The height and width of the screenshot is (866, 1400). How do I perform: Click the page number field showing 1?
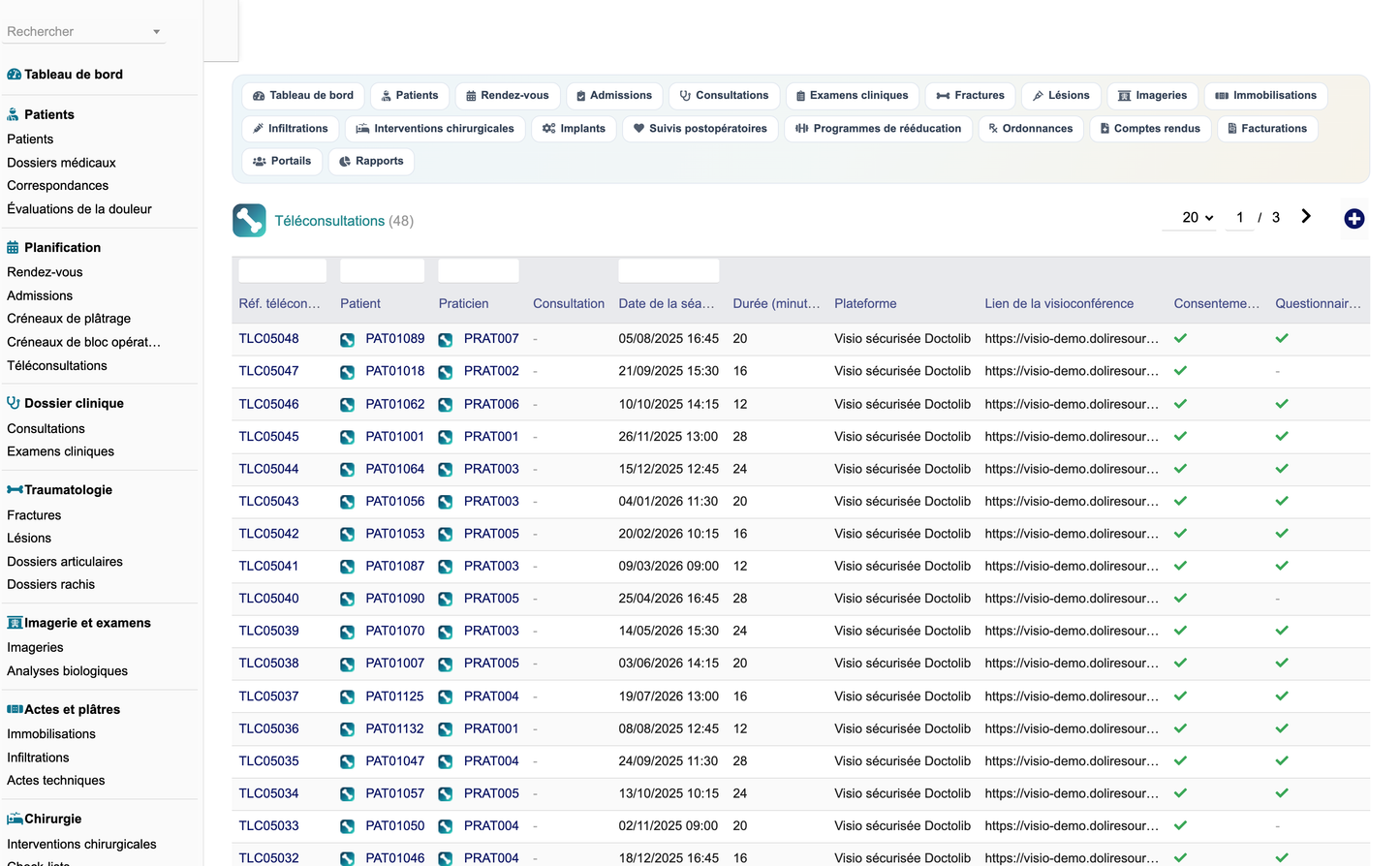(1239, 218)
